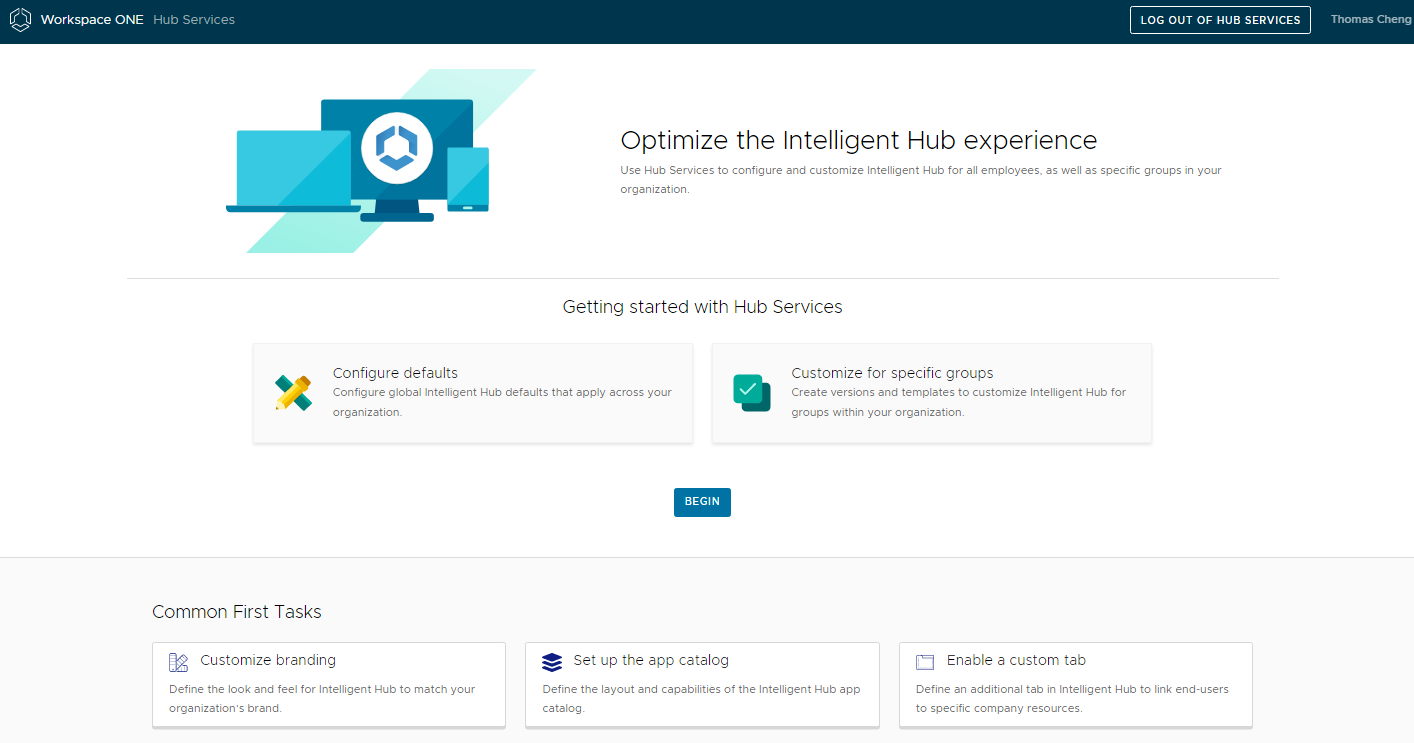This screenshot has height=743, width=1414.
Task: Select the Hub Services header label
Action: coord(193,19)
